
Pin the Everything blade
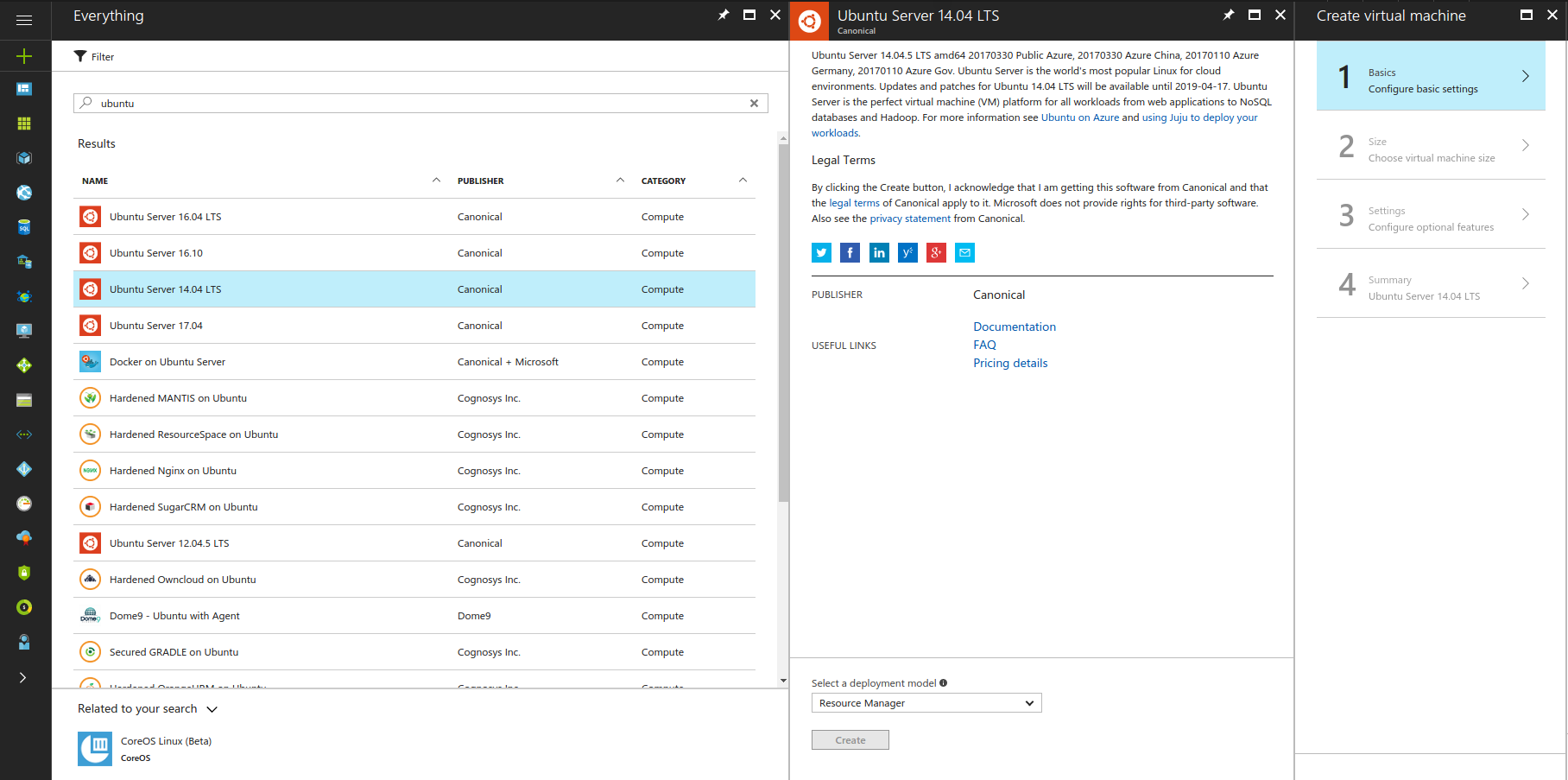tap(724, 15)
